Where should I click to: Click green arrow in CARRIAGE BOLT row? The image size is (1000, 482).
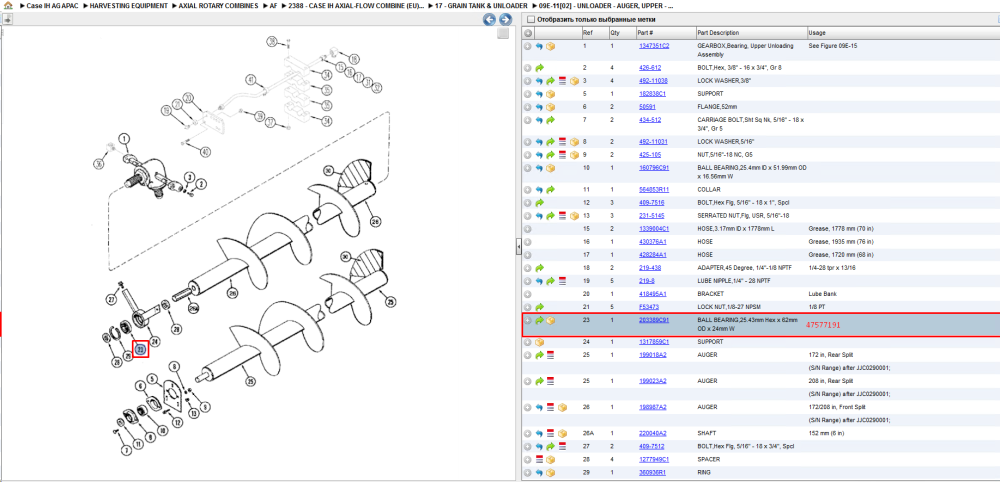click(x=550, y=120)
